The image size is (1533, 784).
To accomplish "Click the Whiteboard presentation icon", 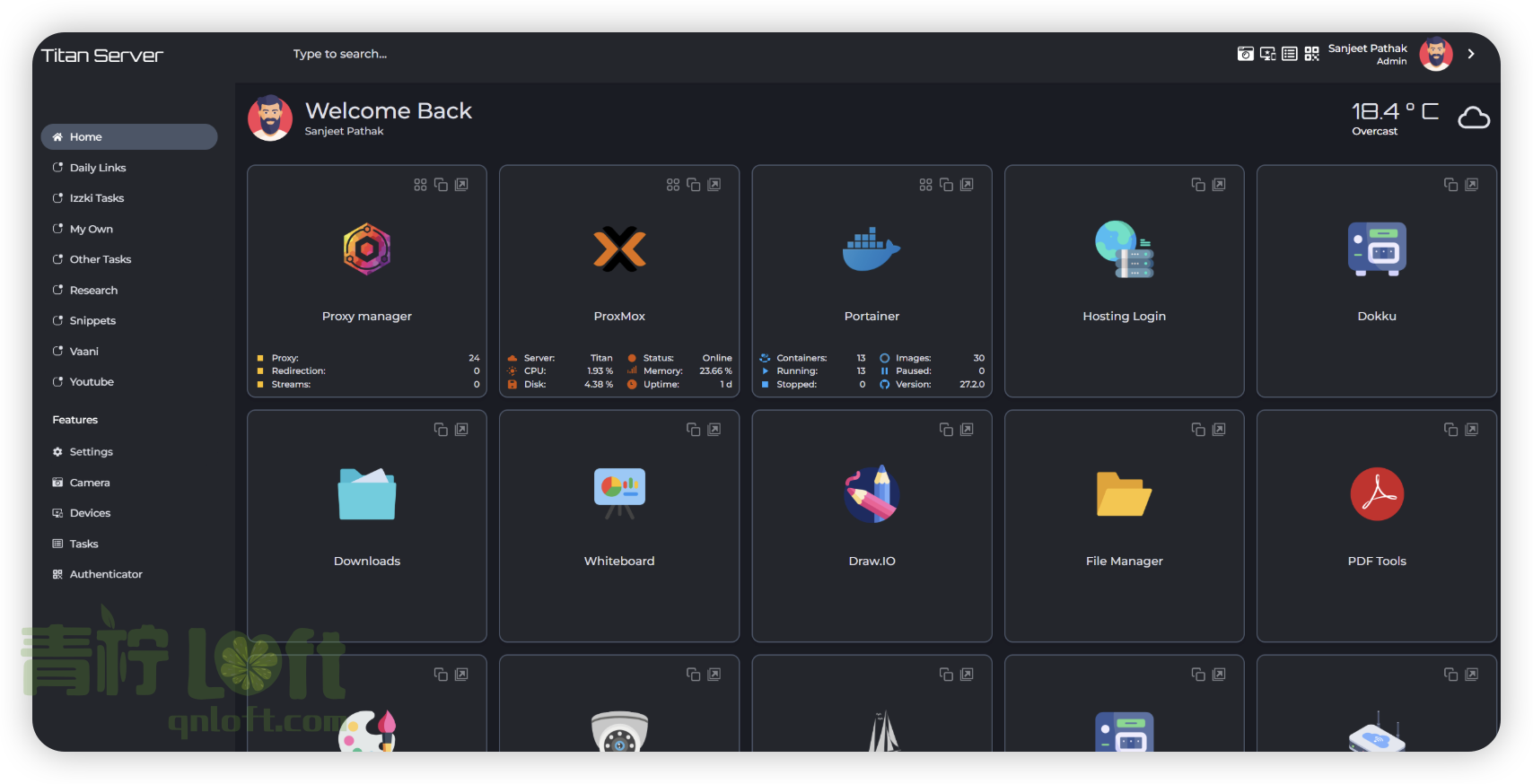I will click(x=619, y=493).
